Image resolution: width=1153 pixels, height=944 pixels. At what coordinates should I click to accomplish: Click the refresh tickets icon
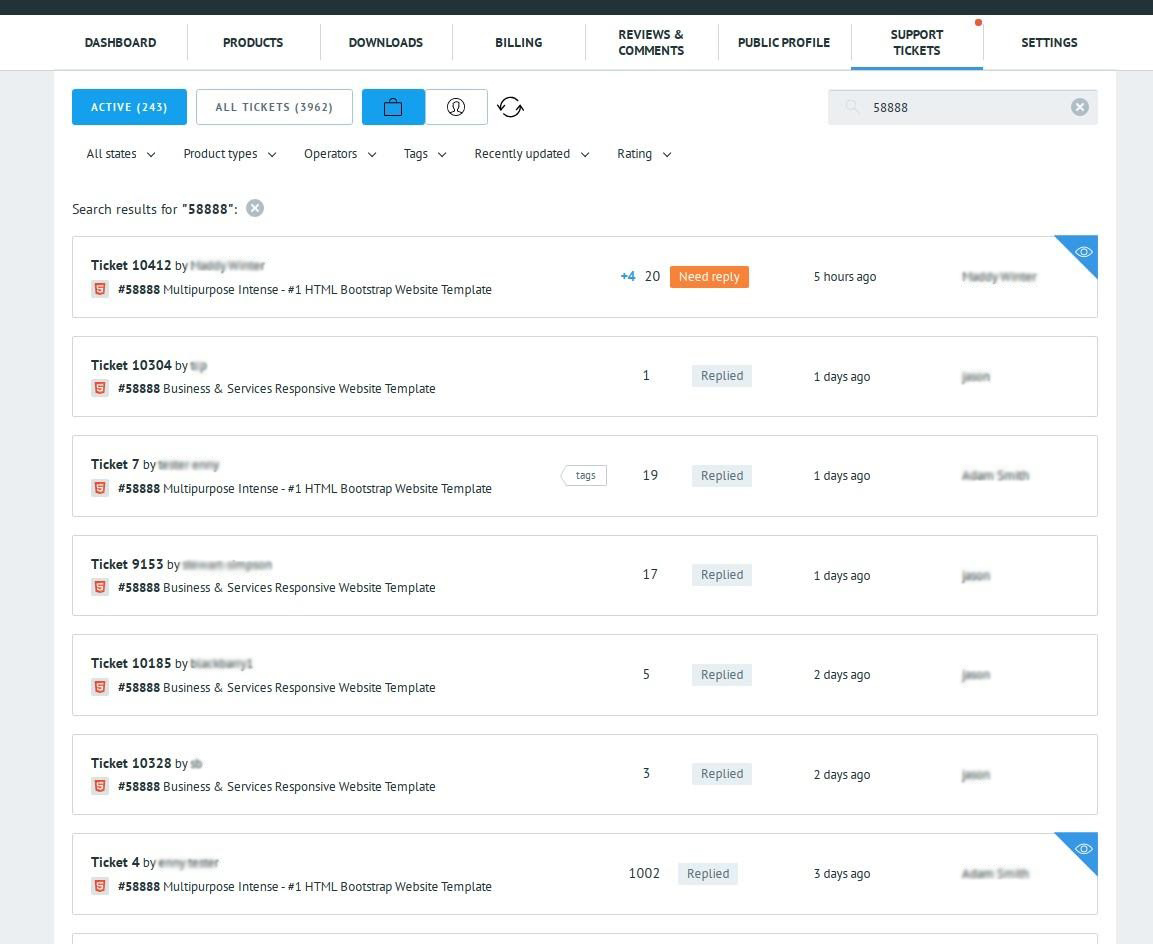[510, 106]
